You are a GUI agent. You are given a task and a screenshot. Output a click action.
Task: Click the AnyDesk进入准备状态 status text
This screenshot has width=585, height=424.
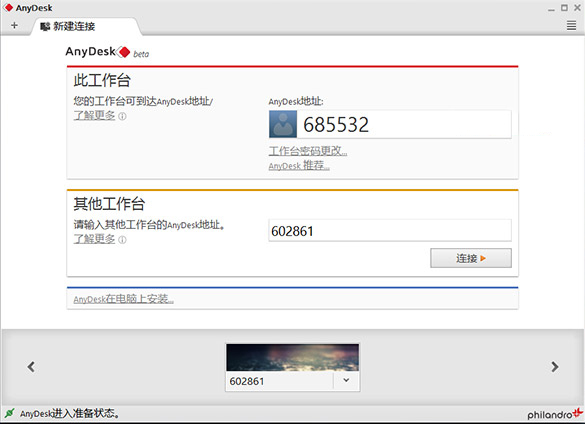coord(70,414)
